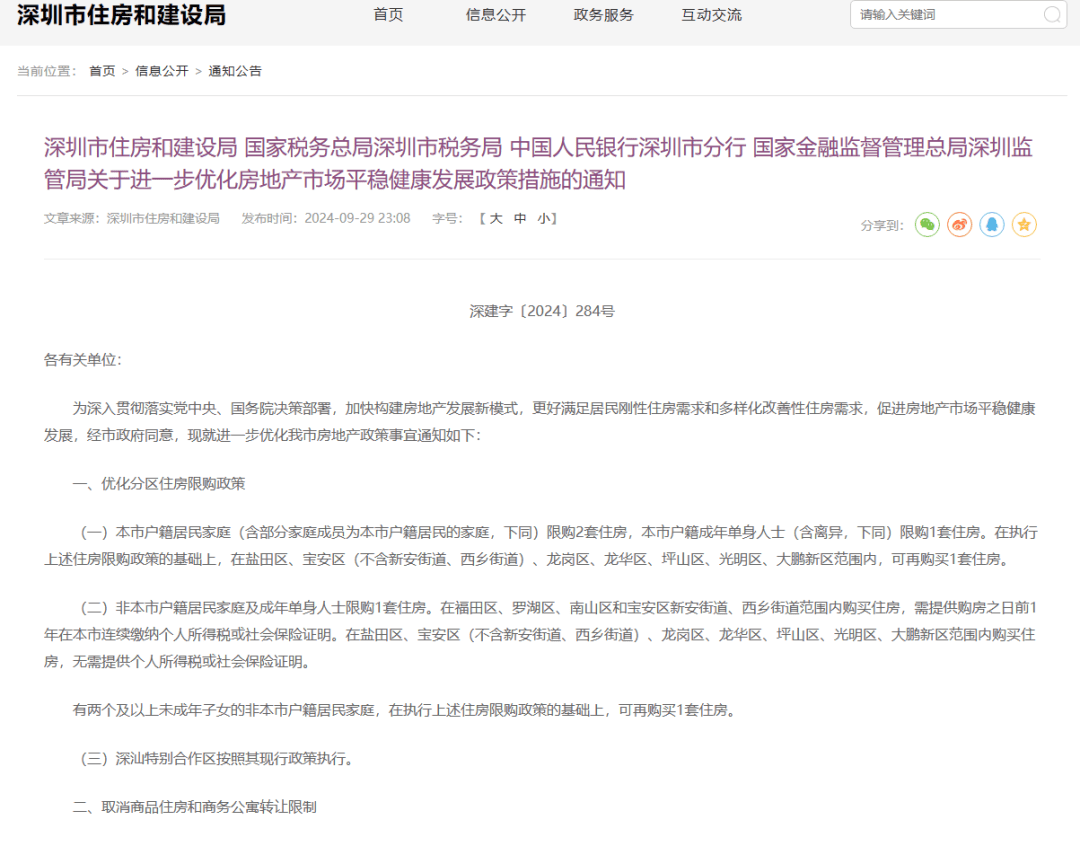This screenshot has height=846, width=1080.
Task: Go to 首页 in breadcrumb
Action: pyautogui.click(x=102, y=71)
